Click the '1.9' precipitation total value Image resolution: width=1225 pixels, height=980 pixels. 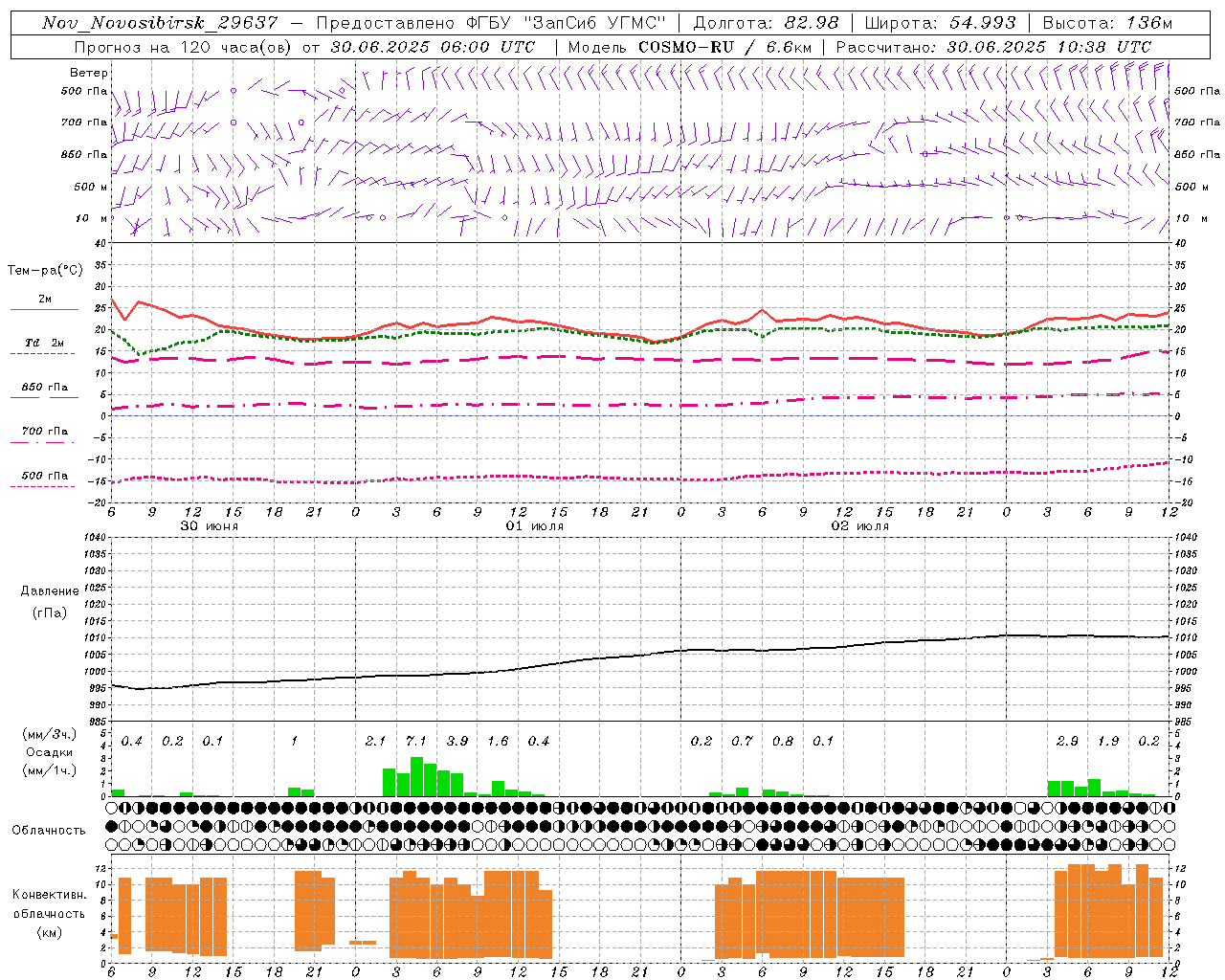click(1108, 741)
